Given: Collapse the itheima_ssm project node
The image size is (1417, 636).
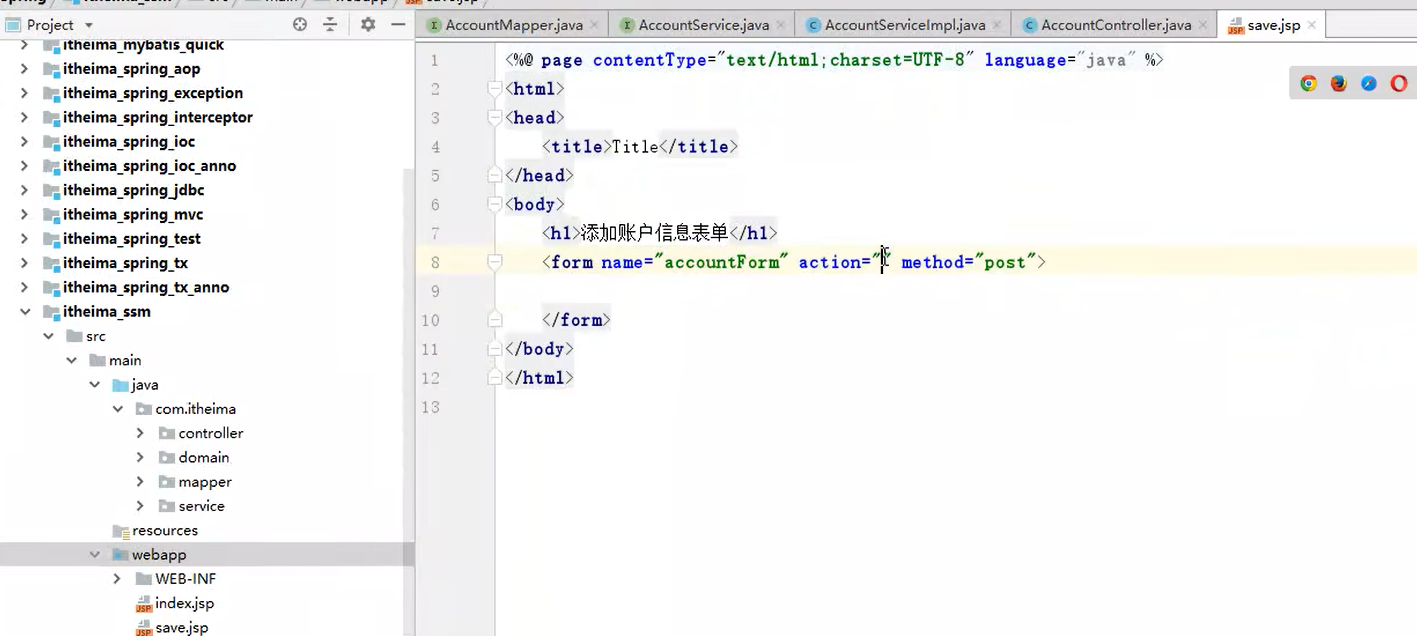Looking at the screenshot, I should click(x=25, y=311).
